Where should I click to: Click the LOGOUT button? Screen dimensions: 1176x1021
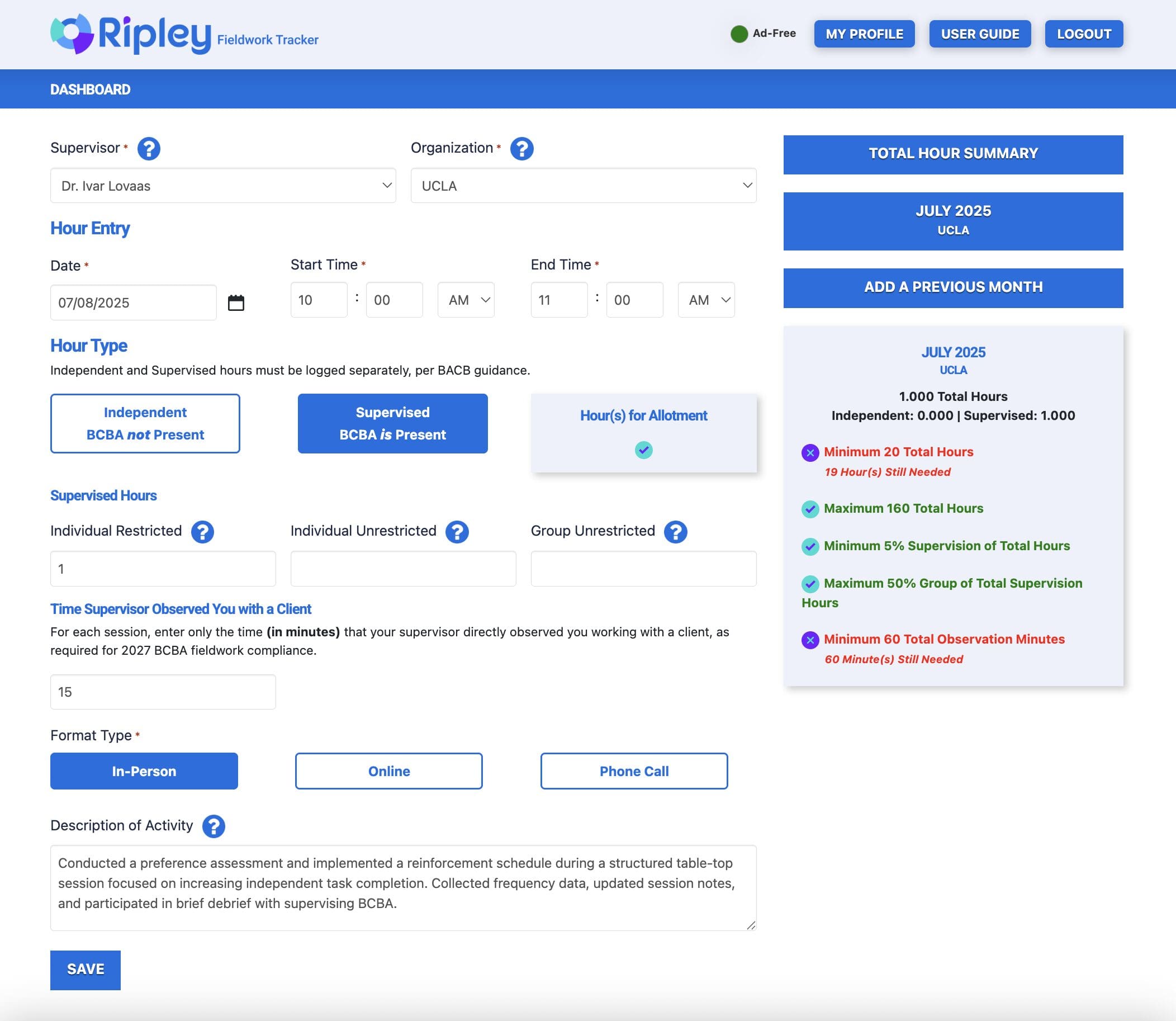1084,34
